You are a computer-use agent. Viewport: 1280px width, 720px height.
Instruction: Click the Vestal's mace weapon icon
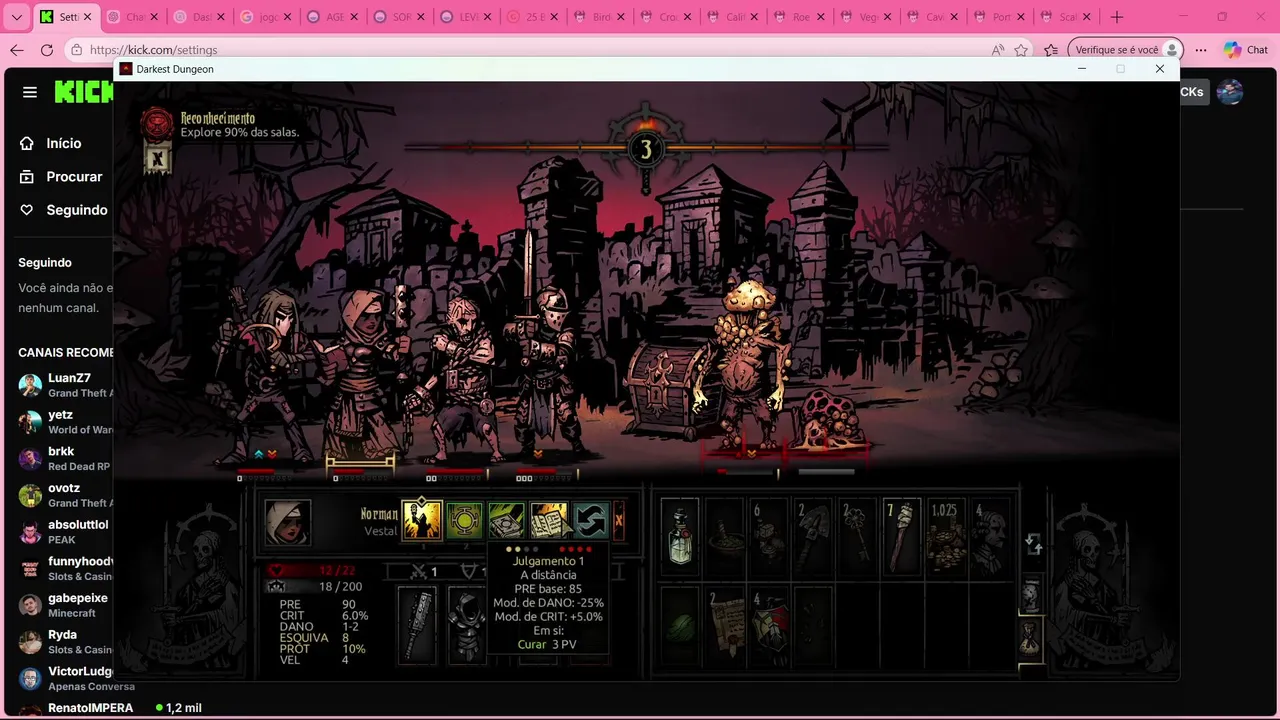click(x=417, y=625)
